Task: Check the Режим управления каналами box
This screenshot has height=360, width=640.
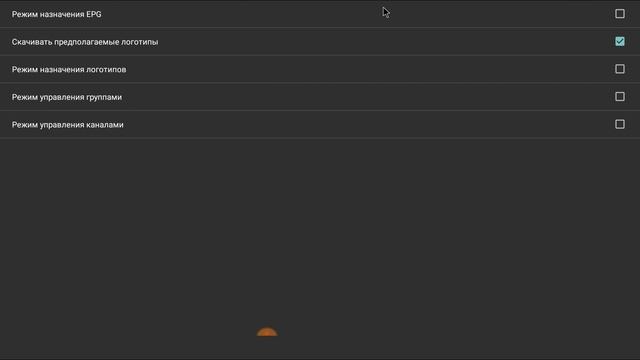Action: coord(620,124)
